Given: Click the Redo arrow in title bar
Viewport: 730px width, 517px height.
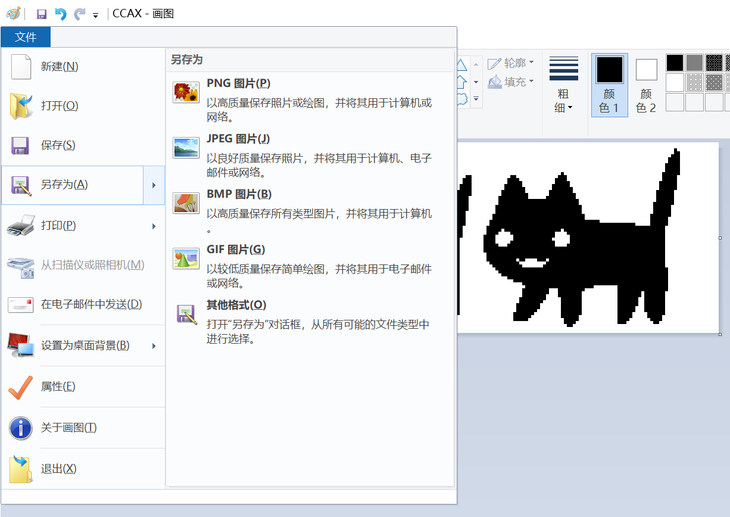Looking at the screenshot, I should point(80,14).
